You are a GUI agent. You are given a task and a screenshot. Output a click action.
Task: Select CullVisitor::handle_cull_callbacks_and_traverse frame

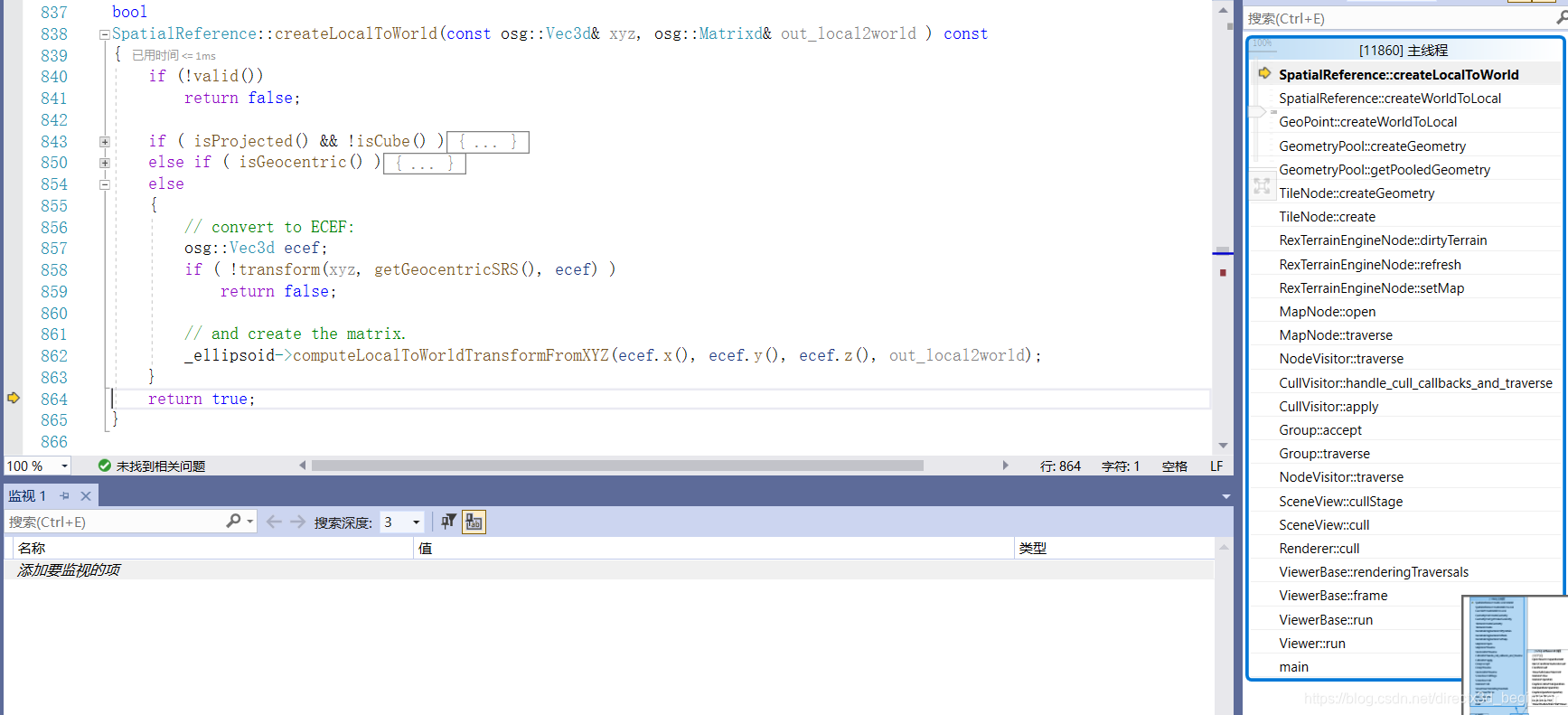pos(1415,382)
